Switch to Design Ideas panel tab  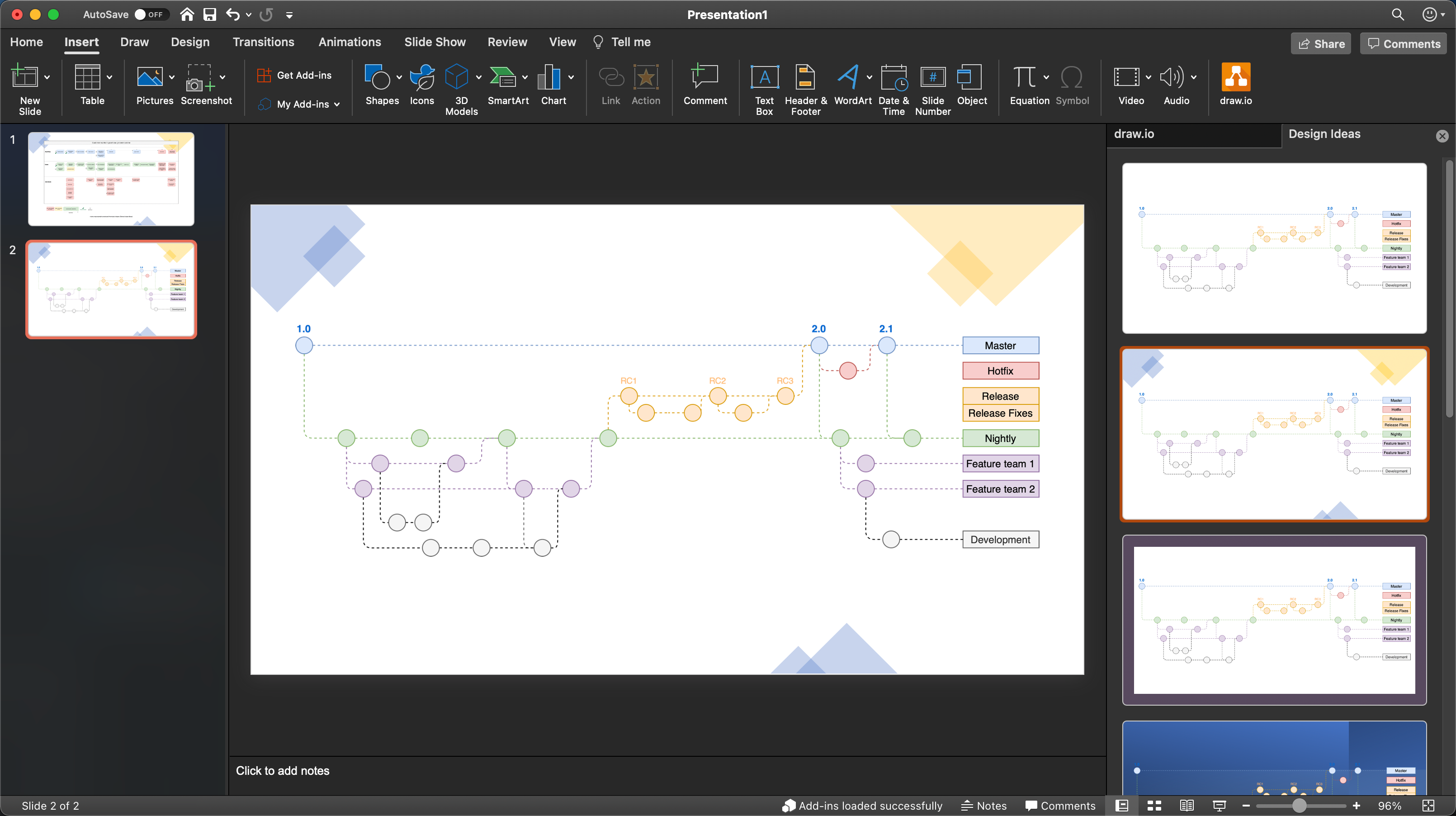coord(1324,133)
